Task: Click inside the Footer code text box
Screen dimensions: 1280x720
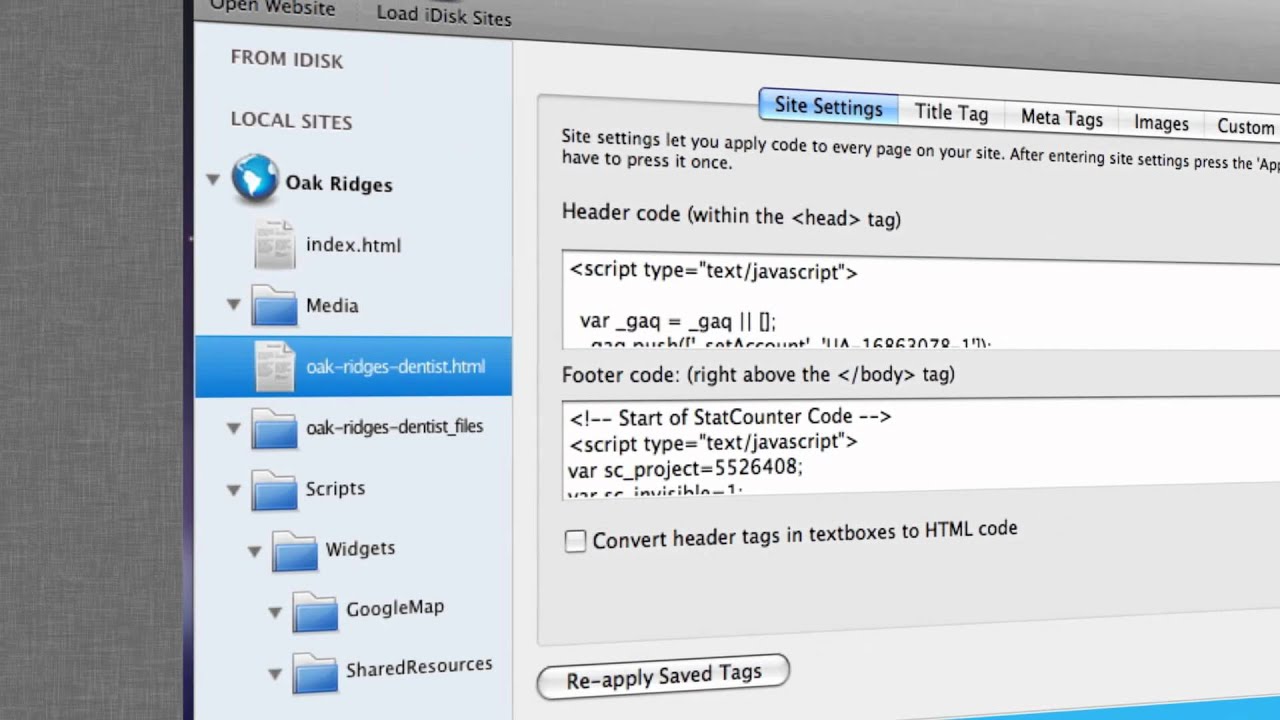Action: [920, 449]
